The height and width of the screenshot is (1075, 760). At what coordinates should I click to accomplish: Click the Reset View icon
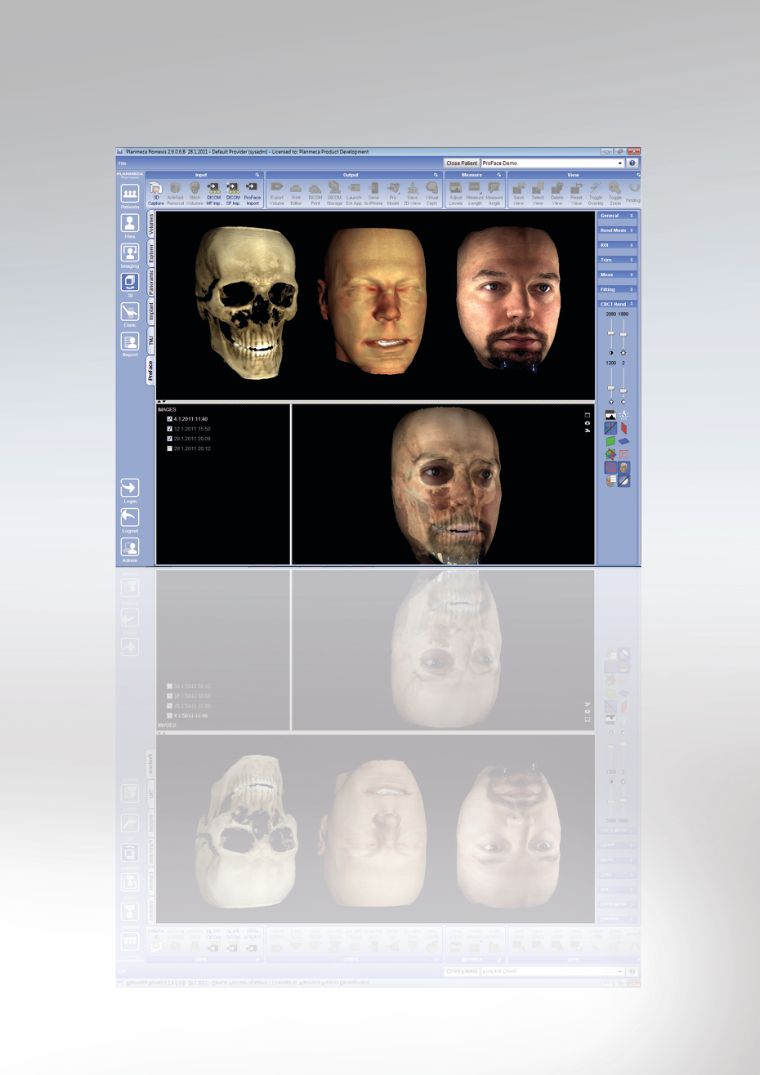click(576, 193)
